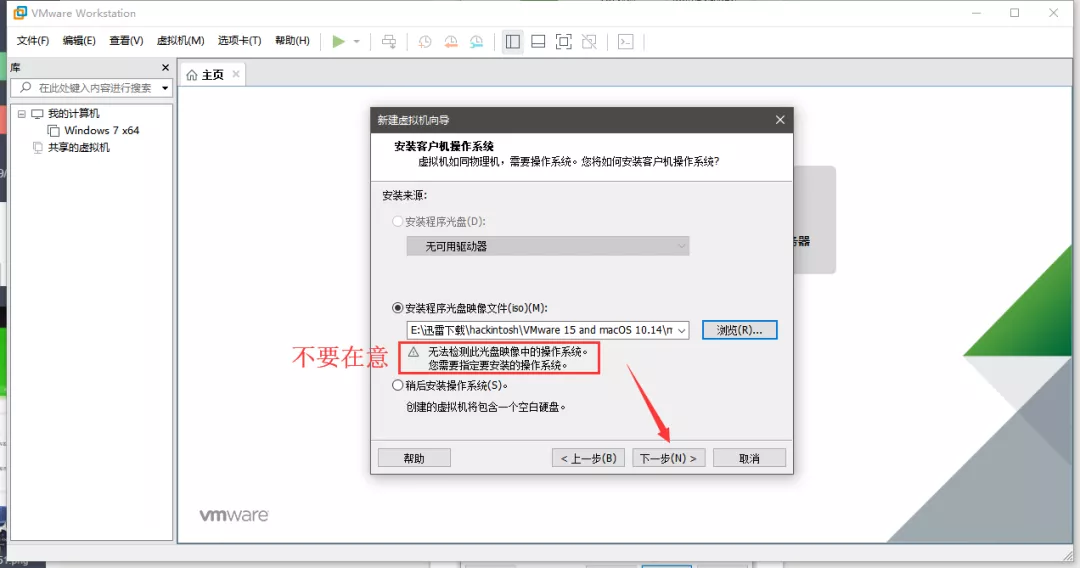Select Windows 7 x64 in the library
Viewport: 1080px width, 568px height.
[x=101, y=130]
